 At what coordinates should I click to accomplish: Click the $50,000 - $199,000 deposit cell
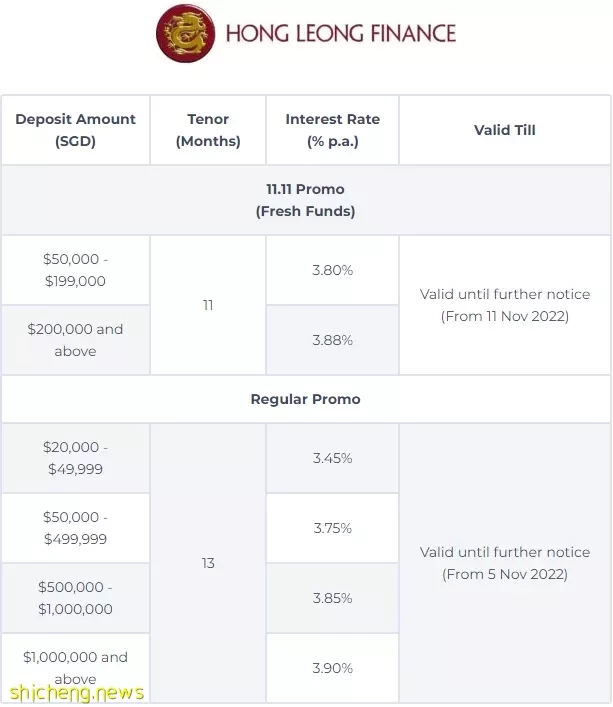tap(75, 270)
